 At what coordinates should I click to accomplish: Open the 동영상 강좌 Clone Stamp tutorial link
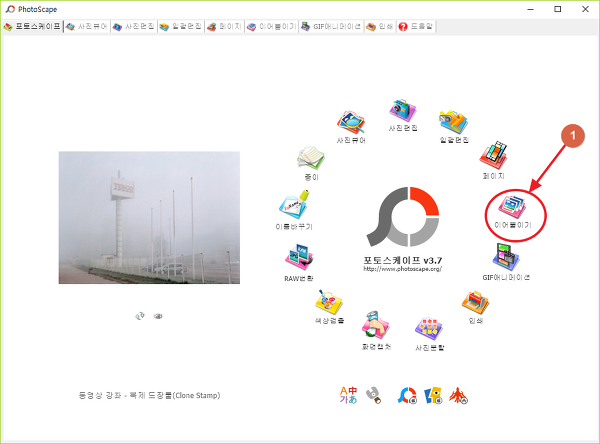coord(149,395)
